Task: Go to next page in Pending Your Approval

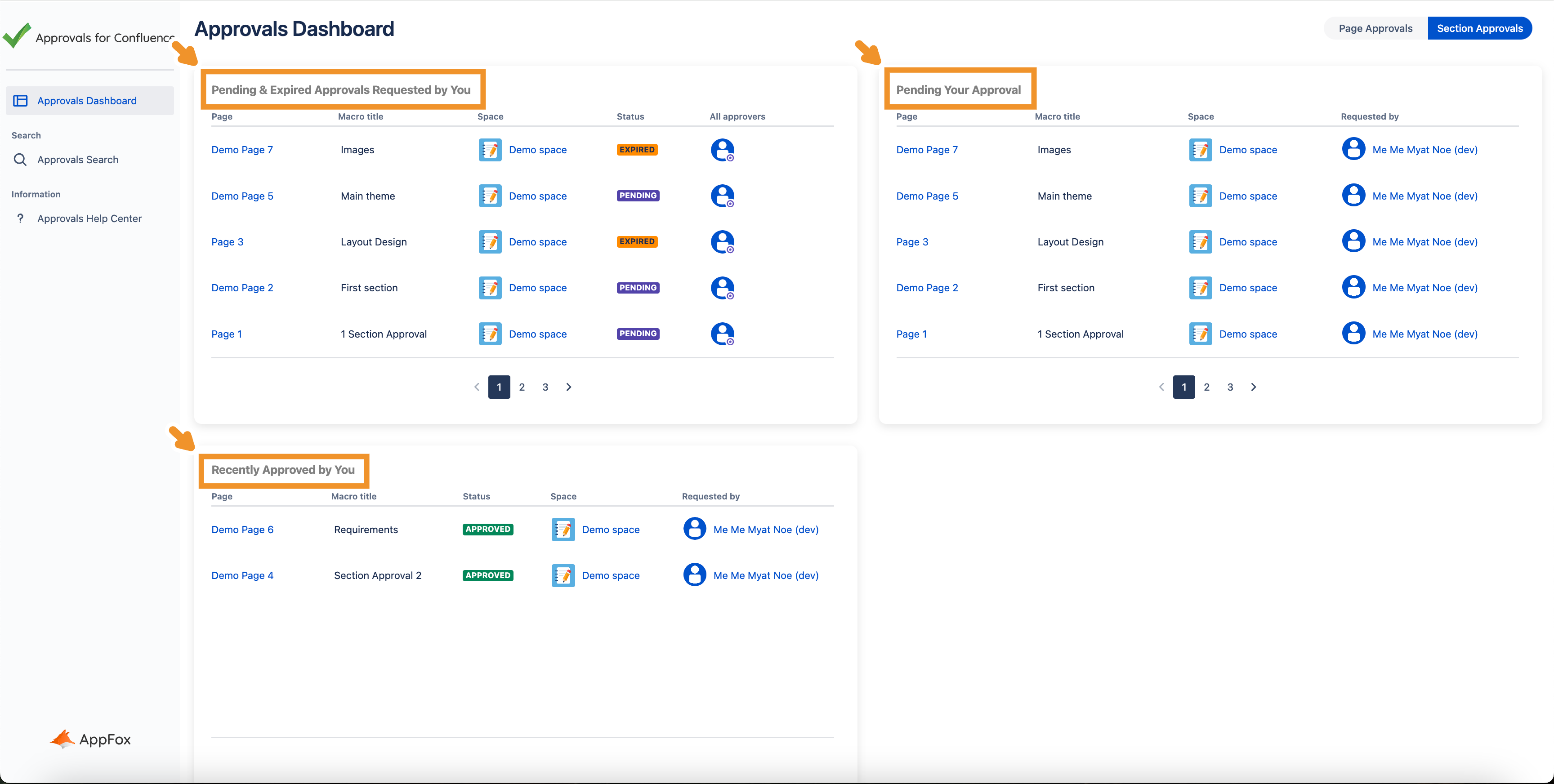Action: pyautogui.click(x=1253, y=387)
